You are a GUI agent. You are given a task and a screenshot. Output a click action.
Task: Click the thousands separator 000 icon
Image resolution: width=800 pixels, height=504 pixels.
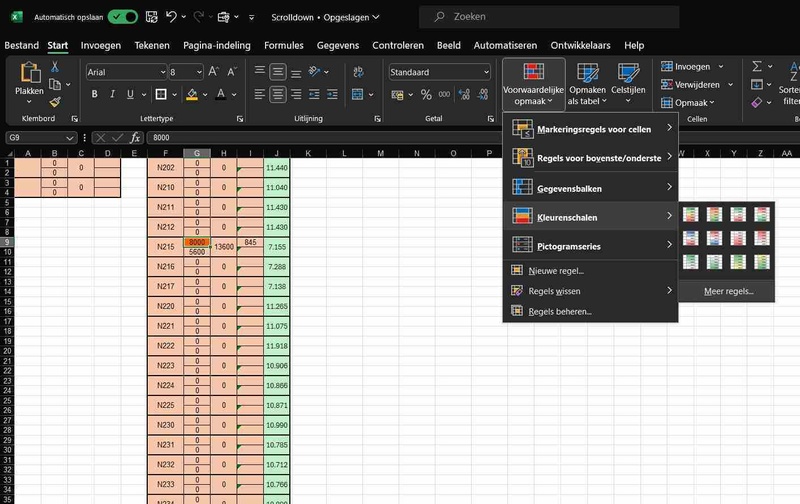point(444,94)
